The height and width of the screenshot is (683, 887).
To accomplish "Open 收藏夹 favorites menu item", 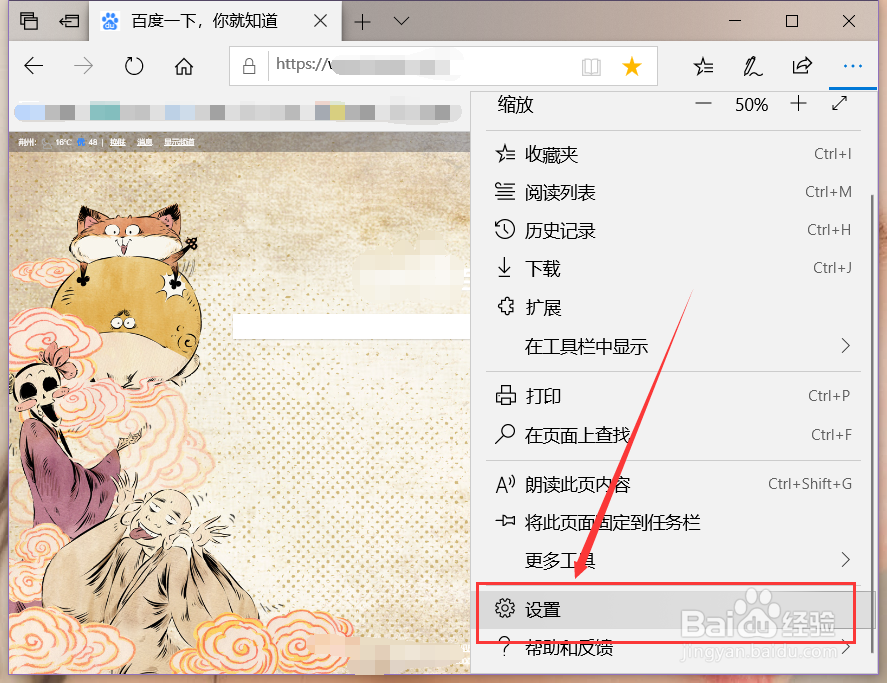I will 673,154.
